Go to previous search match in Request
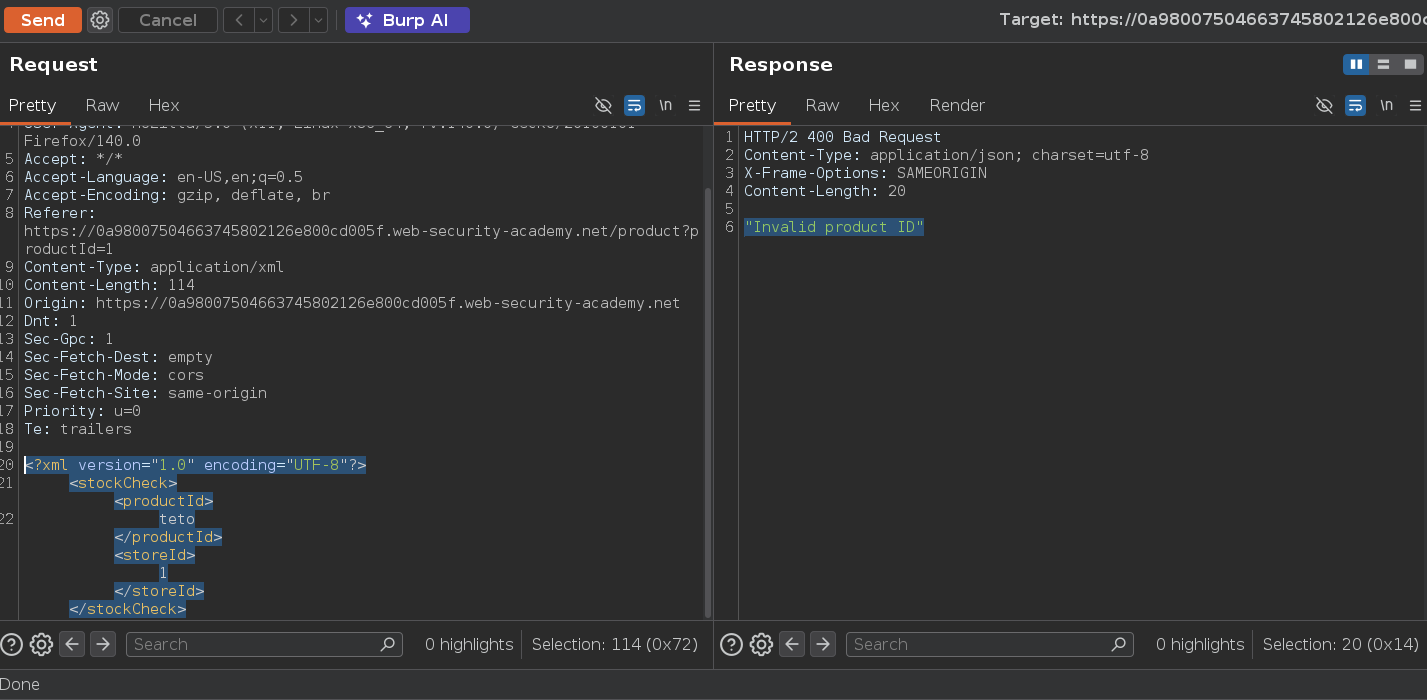Viewport: 1427px width, 700px height. 72,645
